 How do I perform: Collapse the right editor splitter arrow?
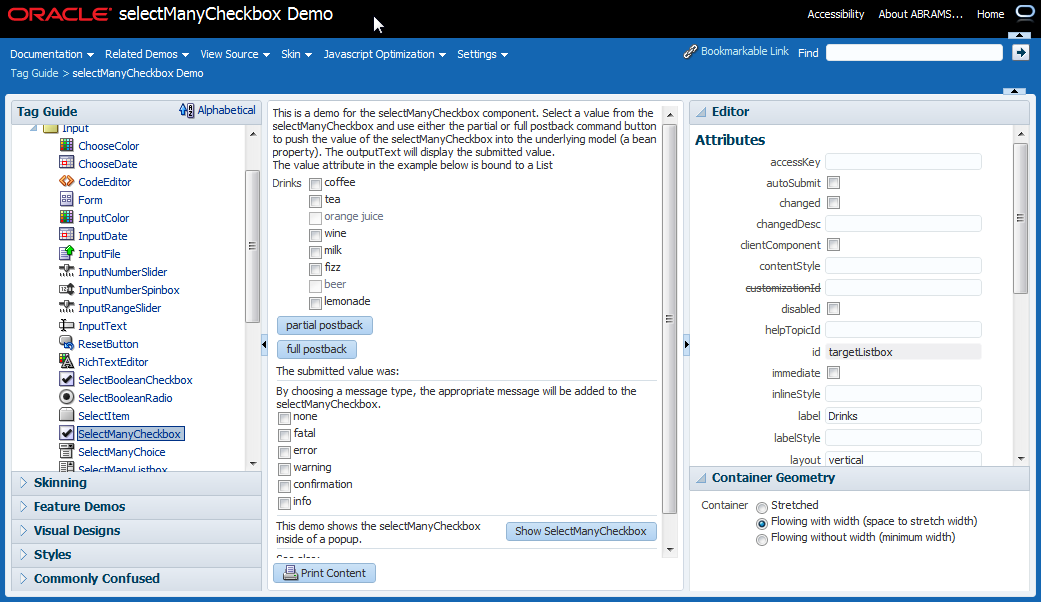point(686,344)
